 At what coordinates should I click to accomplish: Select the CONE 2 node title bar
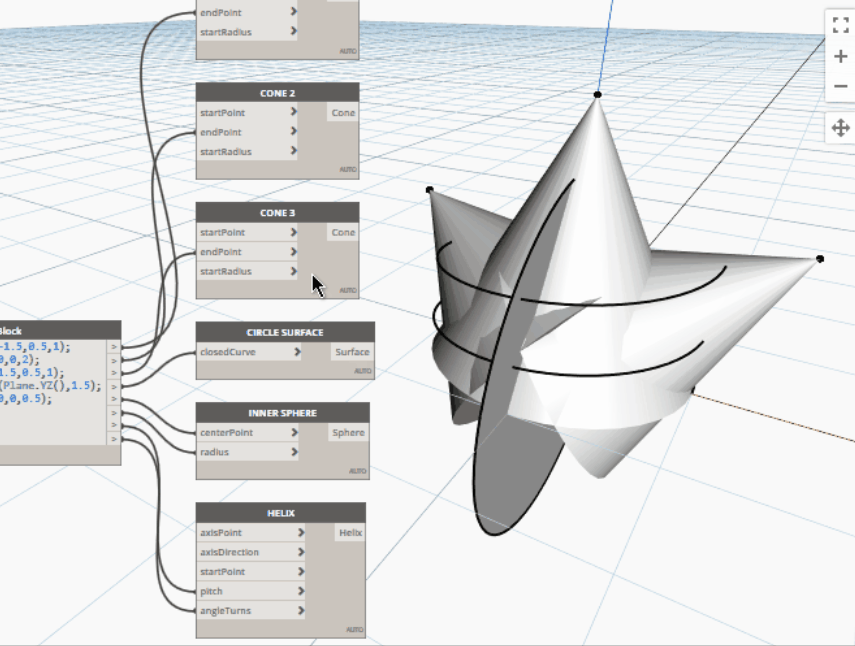pyautogui.click(x=278, y=93)
